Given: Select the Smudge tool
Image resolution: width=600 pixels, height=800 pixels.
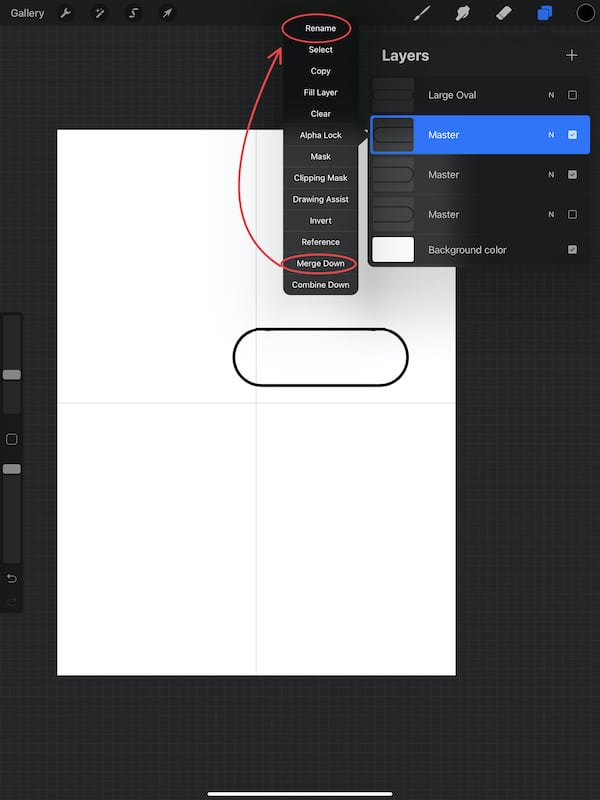Looking at the screenshot, I should [x=462, y=13].
